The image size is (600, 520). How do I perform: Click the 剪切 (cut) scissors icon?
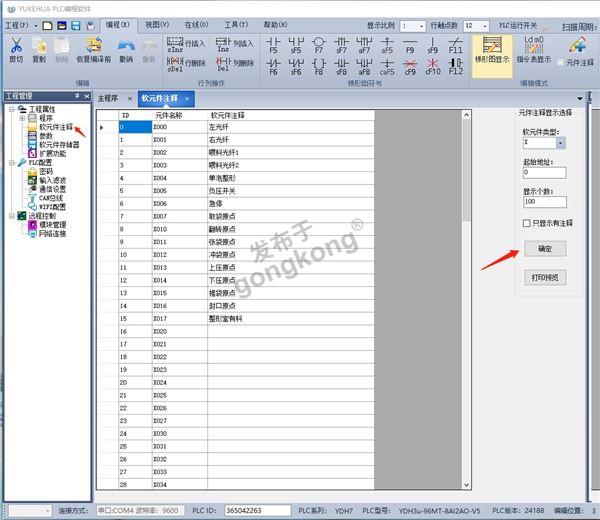[x=15, y=45]
